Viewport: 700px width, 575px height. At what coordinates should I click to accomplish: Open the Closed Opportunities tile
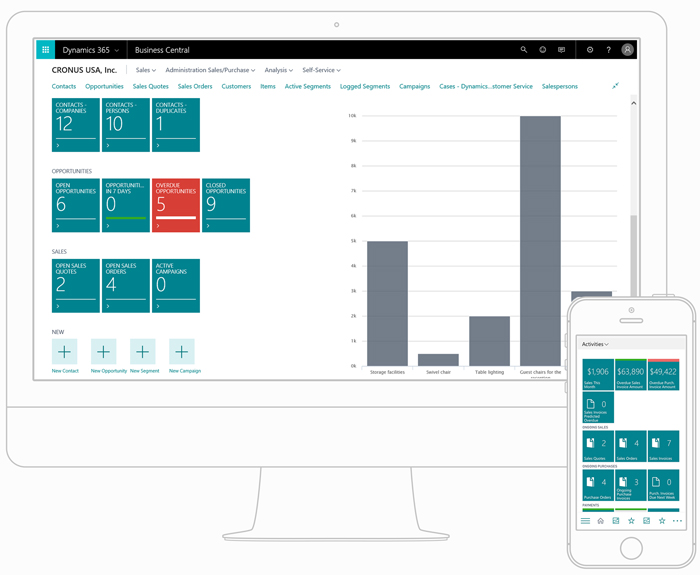(x=226, y=205)
